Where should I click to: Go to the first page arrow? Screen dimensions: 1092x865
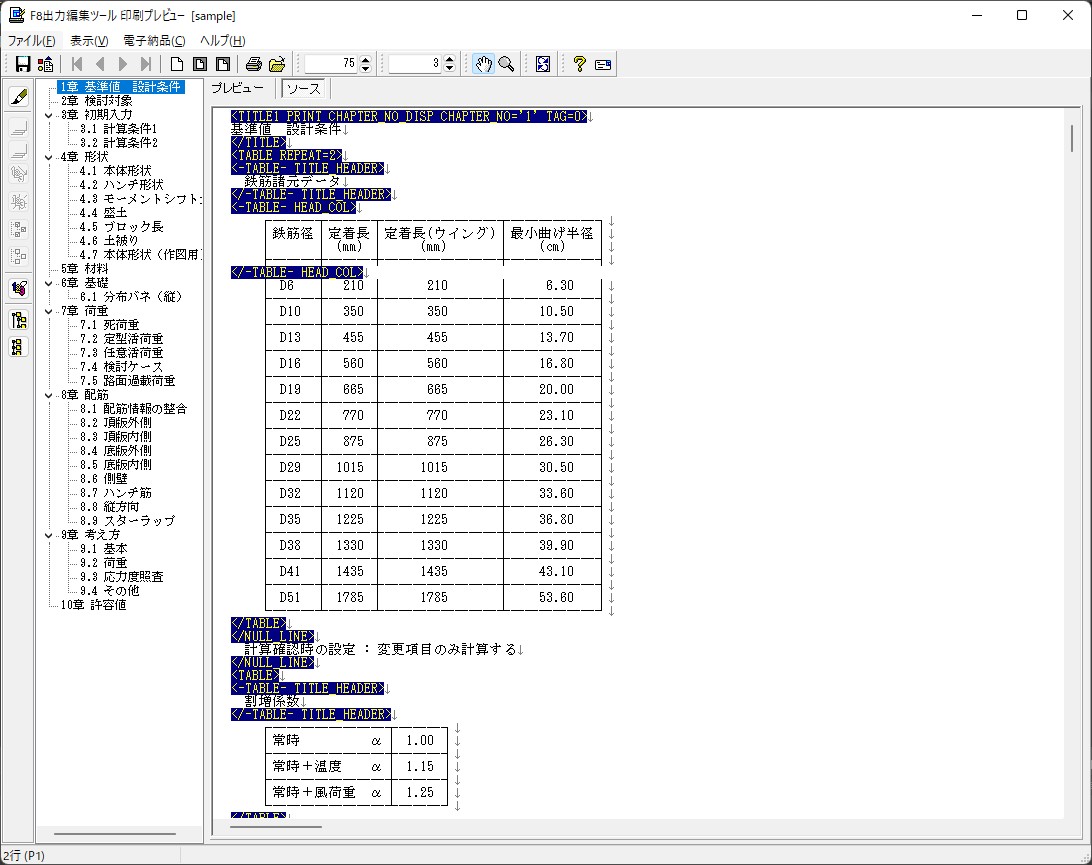77,64
